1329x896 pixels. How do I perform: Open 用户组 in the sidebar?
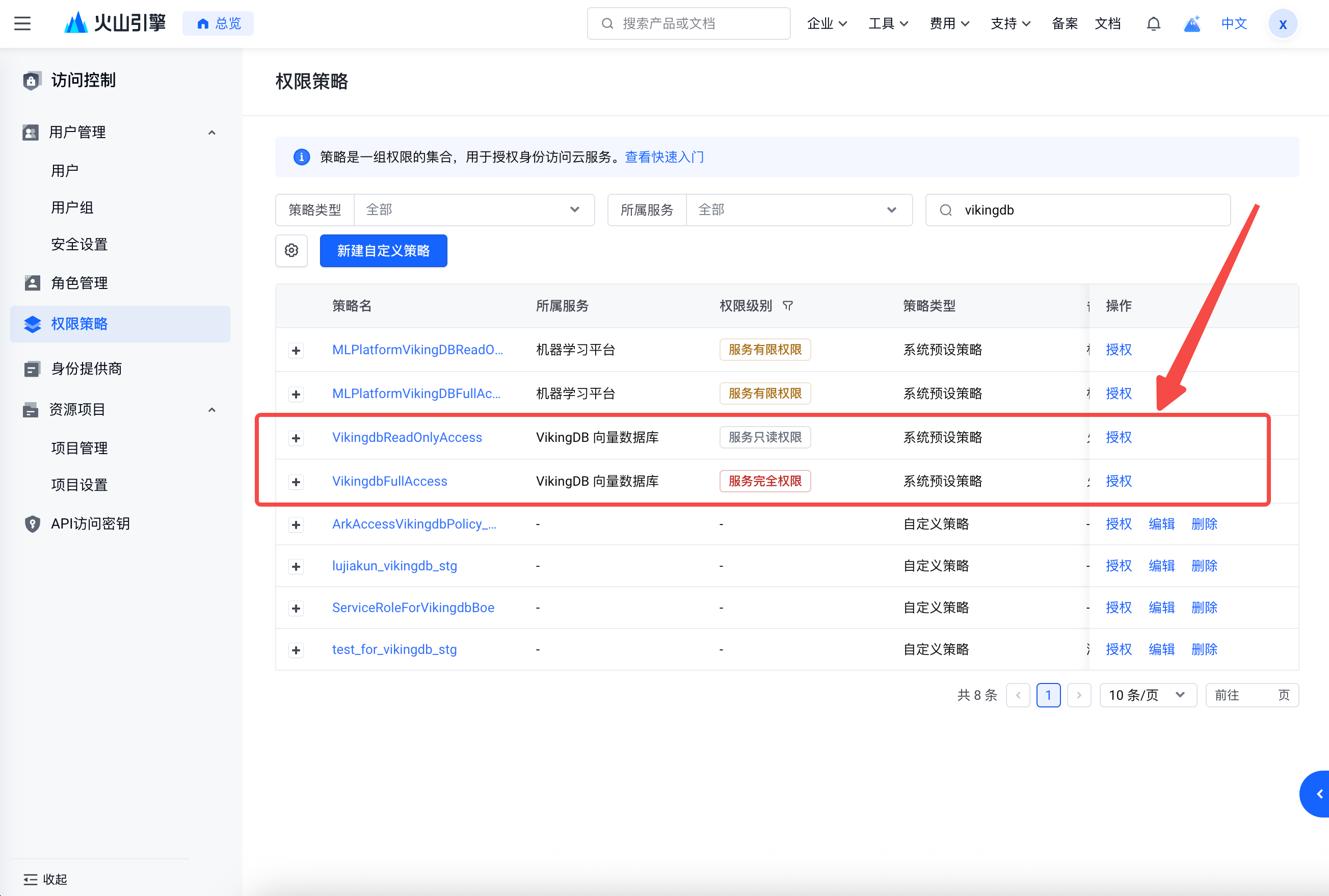[x=72, y=207]
